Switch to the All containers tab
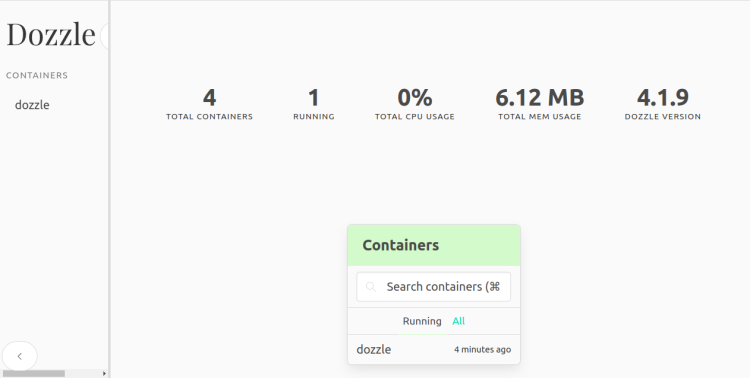 pyautogui.click(x=458, y=321)
